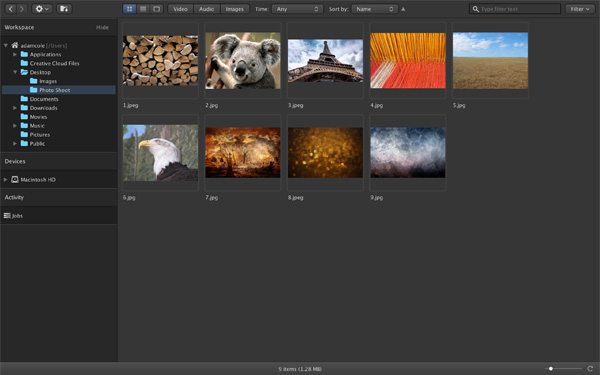
Task: Open the Sort by Name dropdown
Action: click(374, 9)
